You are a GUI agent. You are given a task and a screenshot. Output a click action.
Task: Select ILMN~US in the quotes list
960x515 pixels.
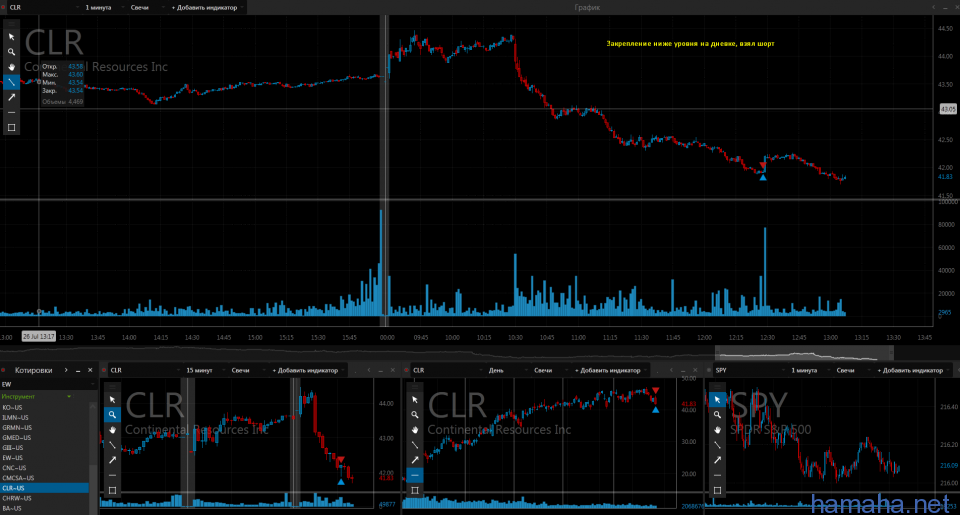(44, 418)
